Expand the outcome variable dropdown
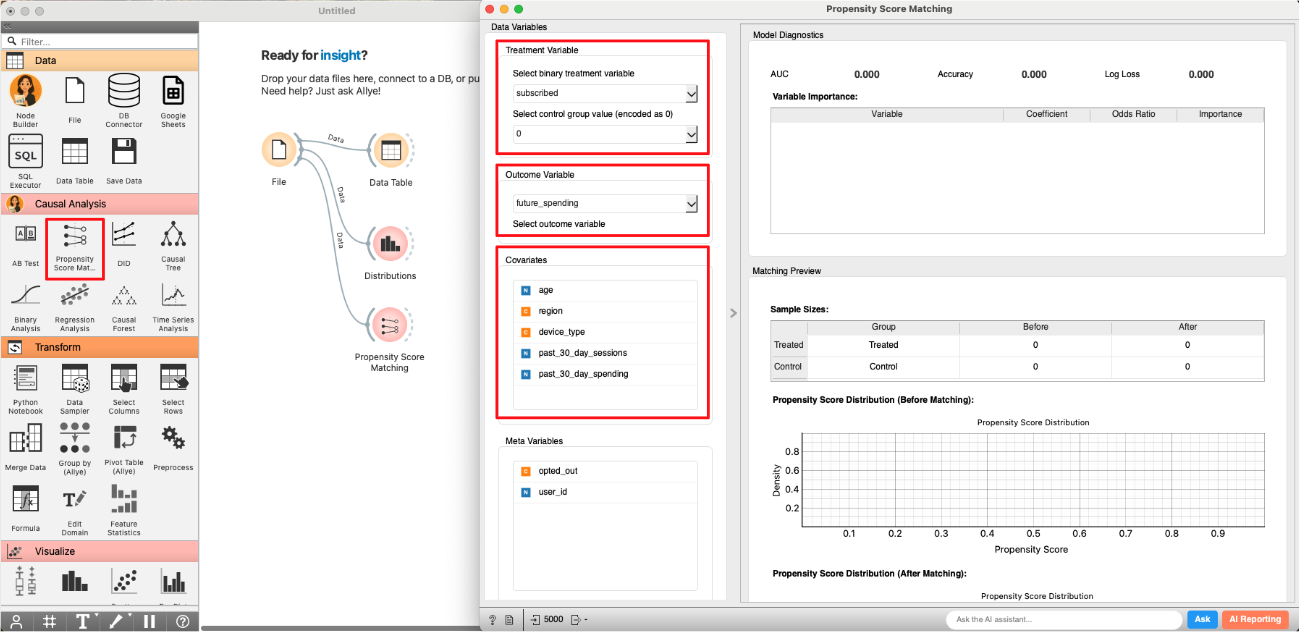Viewport: 1299px width, 632px height. point(602,203)
